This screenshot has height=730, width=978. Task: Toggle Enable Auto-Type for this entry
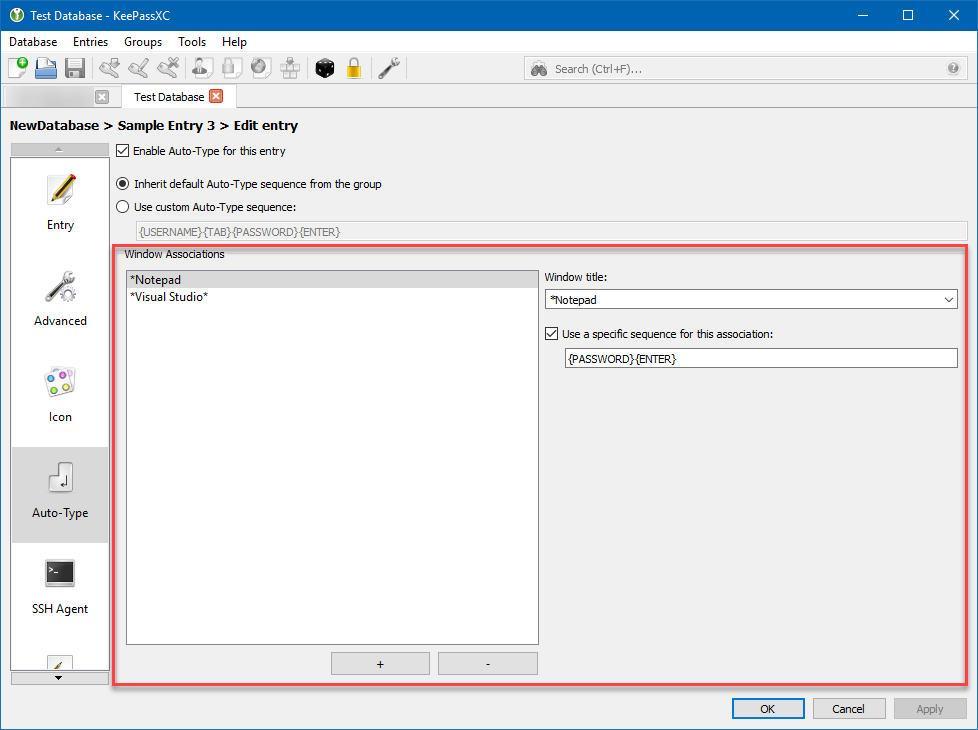123,151
